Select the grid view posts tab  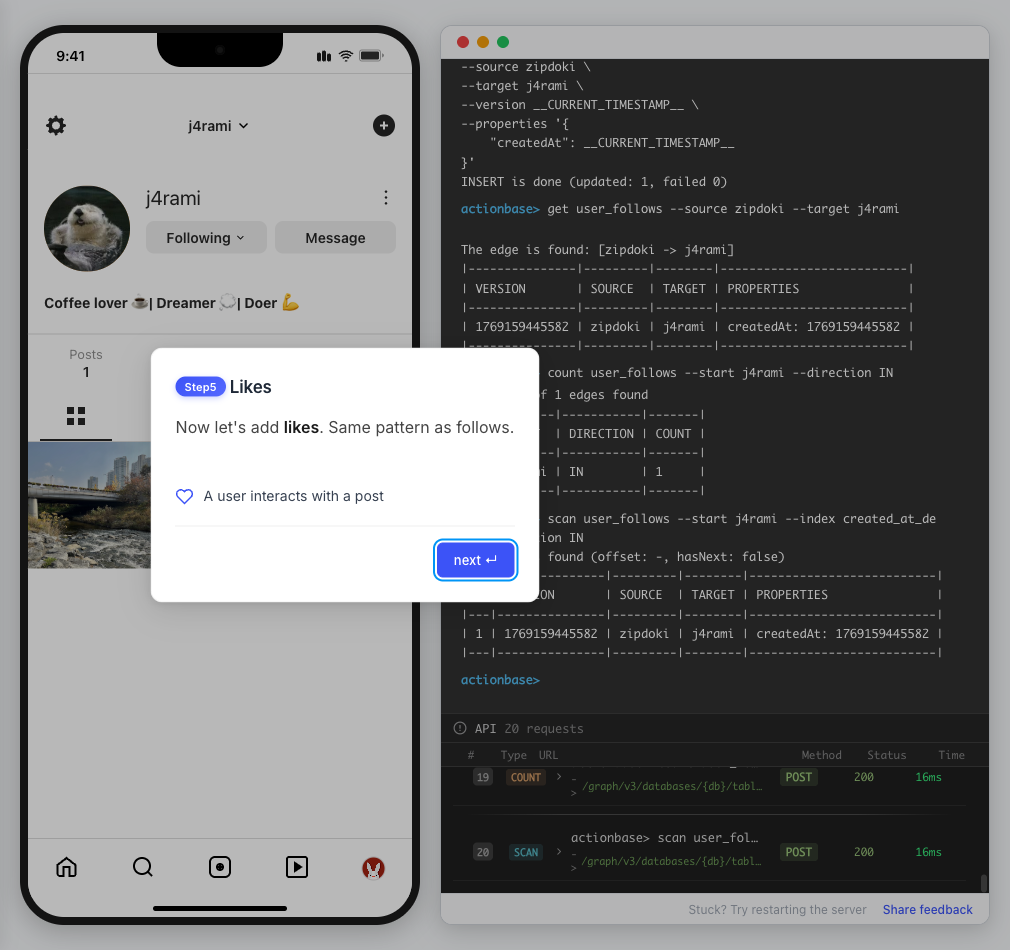(76, 415)
